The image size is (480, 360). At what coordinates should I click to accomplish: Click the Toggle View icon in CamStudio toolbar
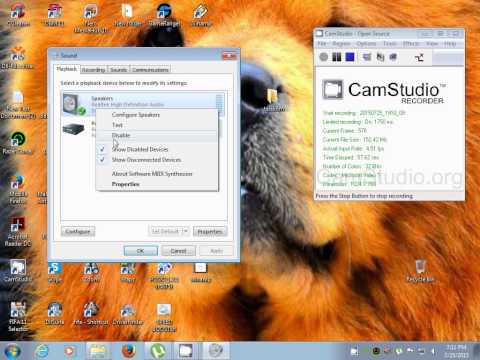point(367,57)
